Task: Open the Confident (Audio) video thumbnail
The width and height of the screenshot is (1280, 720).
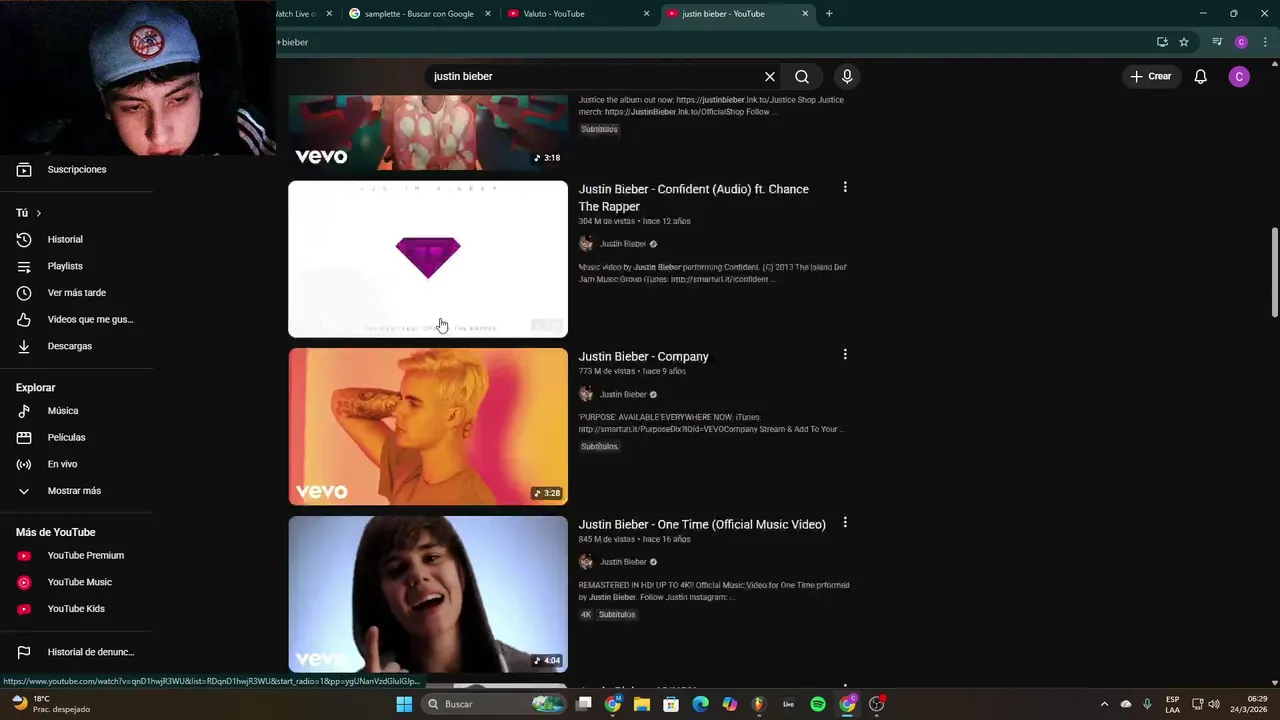Action: click(x=428, y=259)
